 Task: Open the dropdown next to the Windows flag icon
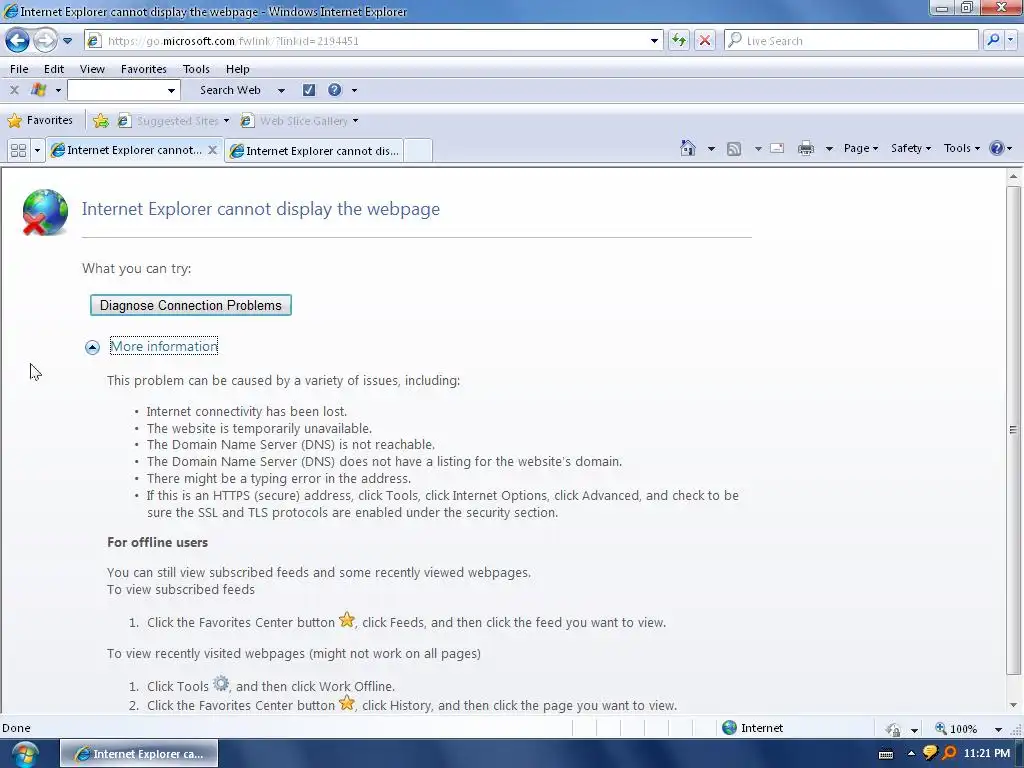pyautogui.click(x=58, y=90)
